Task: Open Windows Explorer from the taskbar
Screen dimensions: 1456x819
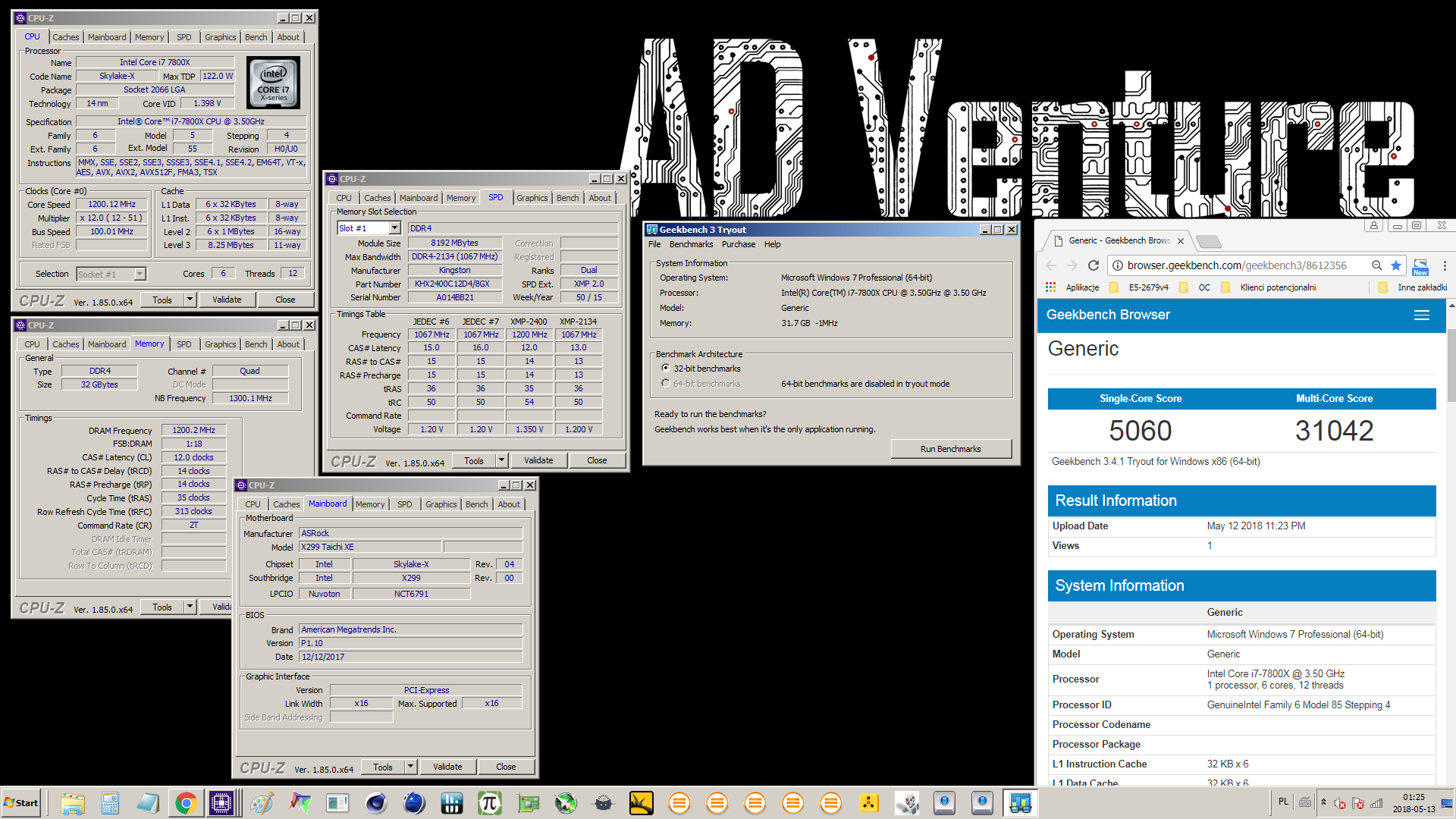Action: [x=72, y=803]
